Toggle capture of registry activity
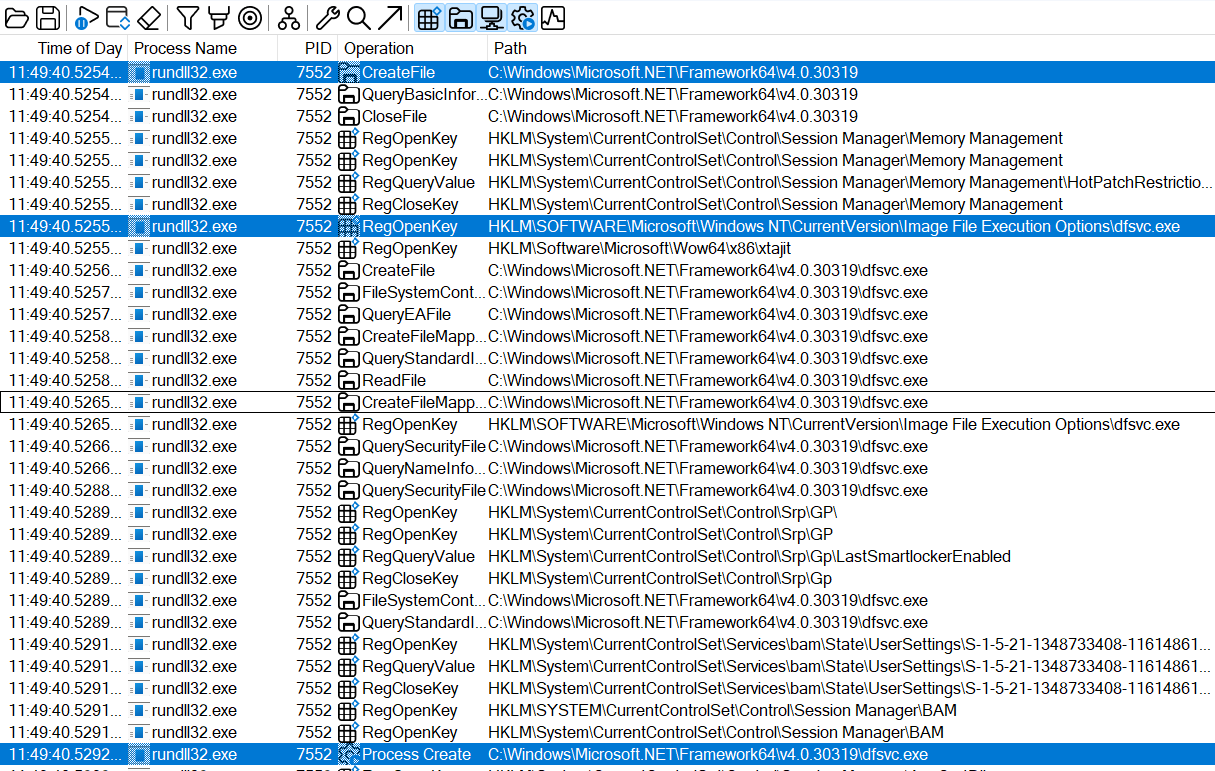The image size is (1215, 771). point(428,17)
